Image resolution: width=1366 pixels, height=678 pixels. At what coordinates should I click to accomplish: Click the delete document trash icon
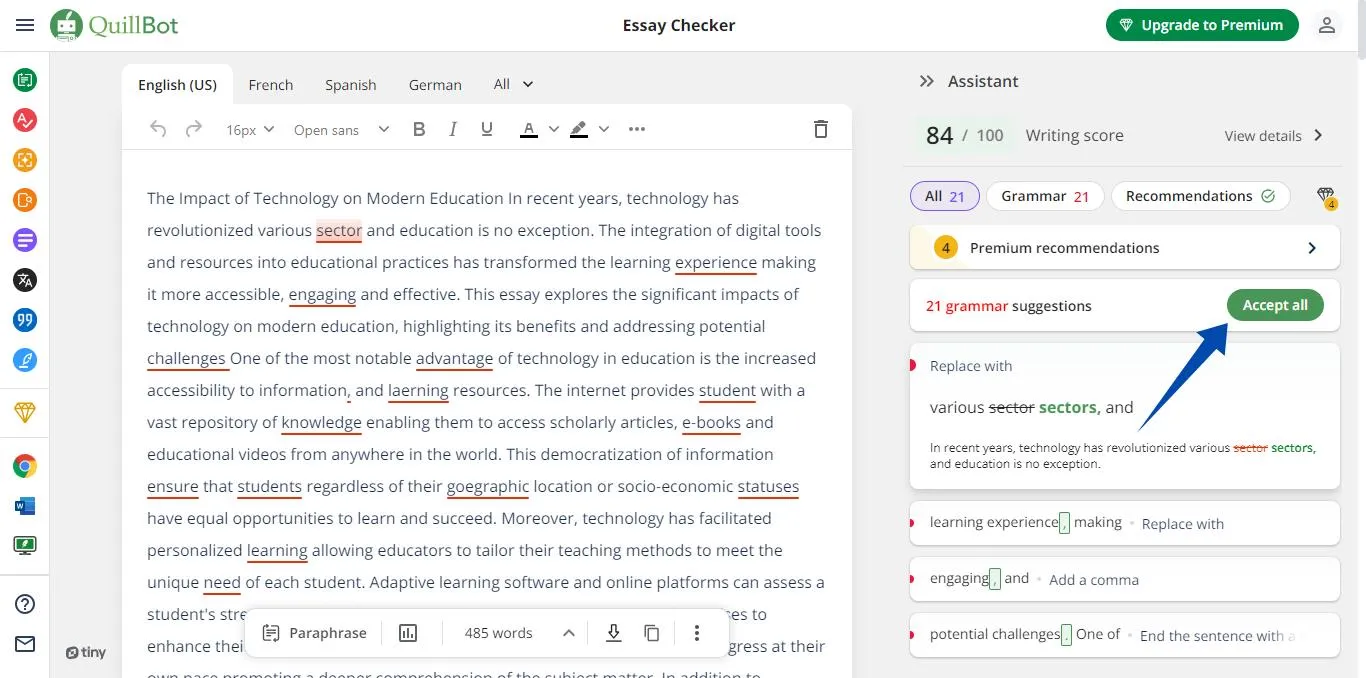(820, 128)
